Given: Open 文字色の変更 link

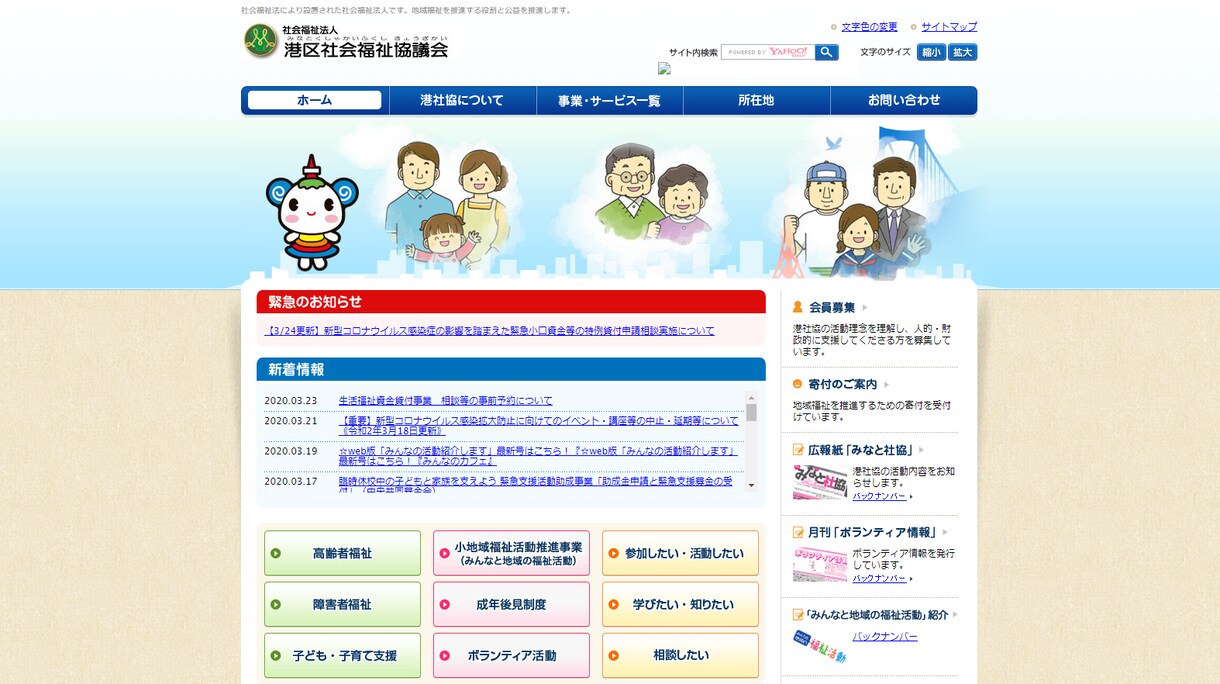Looking at the screenshot, I should (x=869, y=27).
